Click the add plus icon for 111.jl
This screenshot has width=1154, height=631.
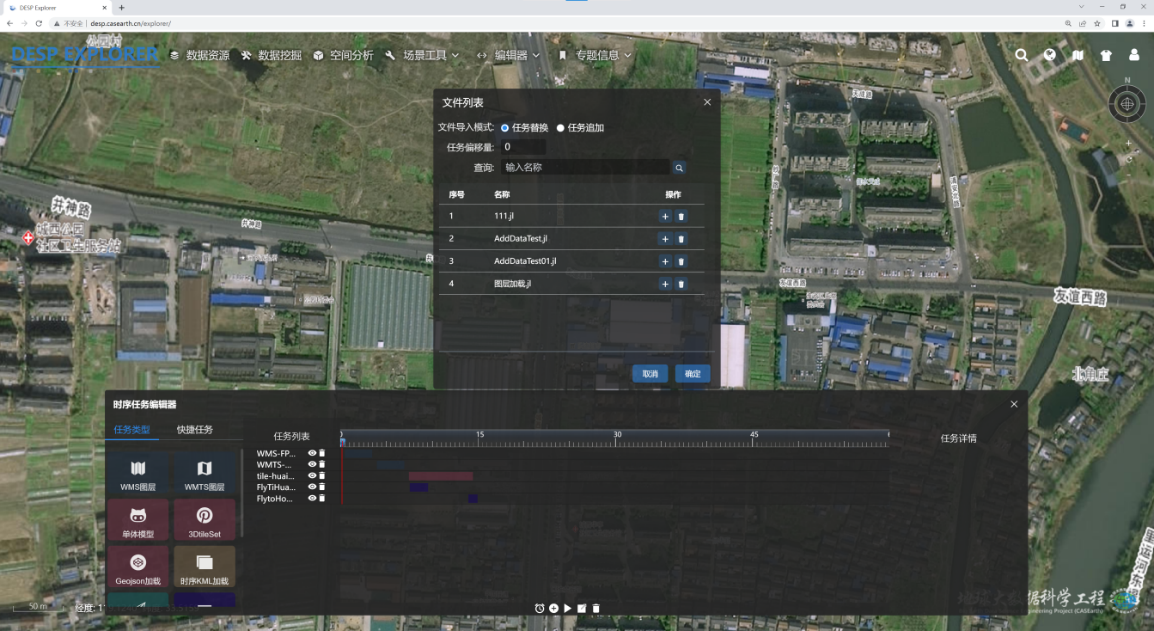click(x=665, y=216)
